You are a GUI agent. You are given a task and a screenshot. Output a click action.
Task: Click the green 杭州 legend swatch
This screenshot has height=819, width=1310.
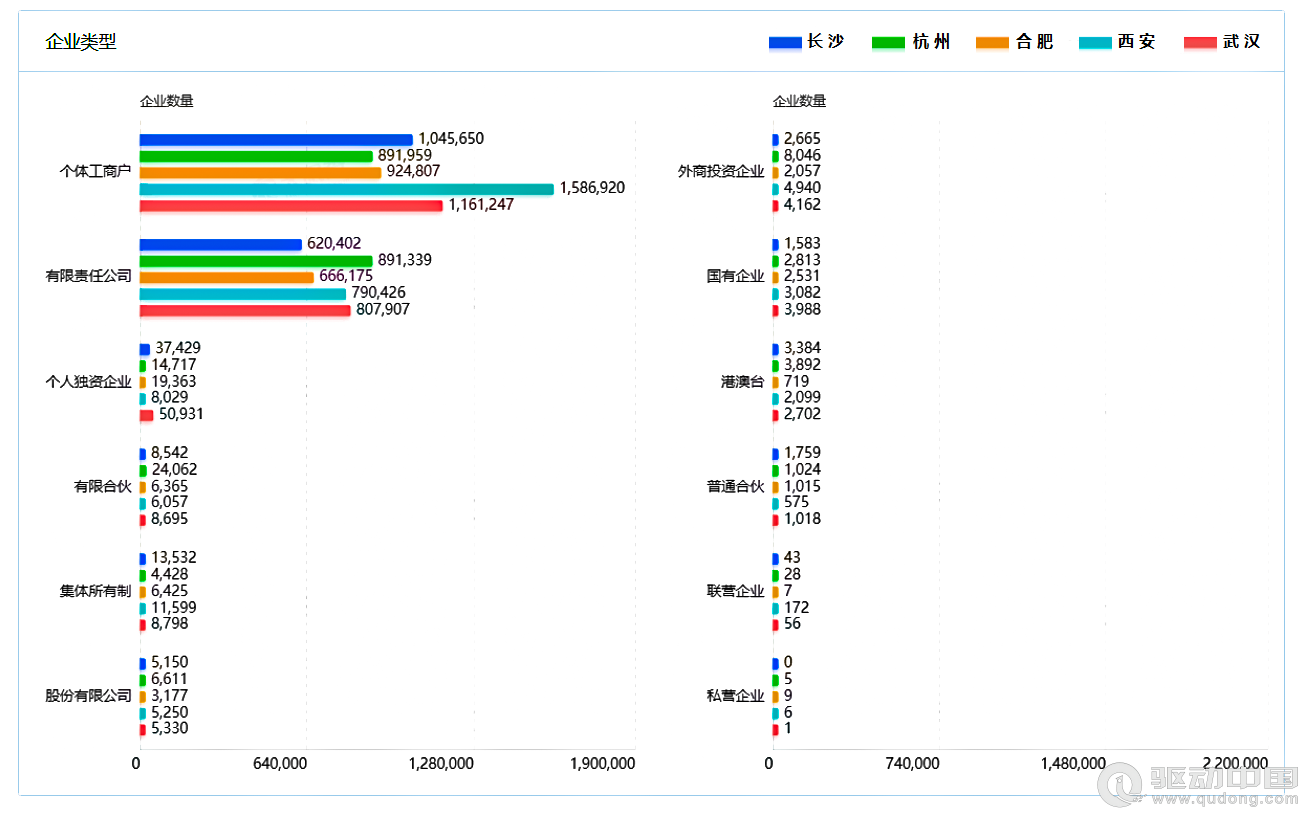click(x=889, y=42)
